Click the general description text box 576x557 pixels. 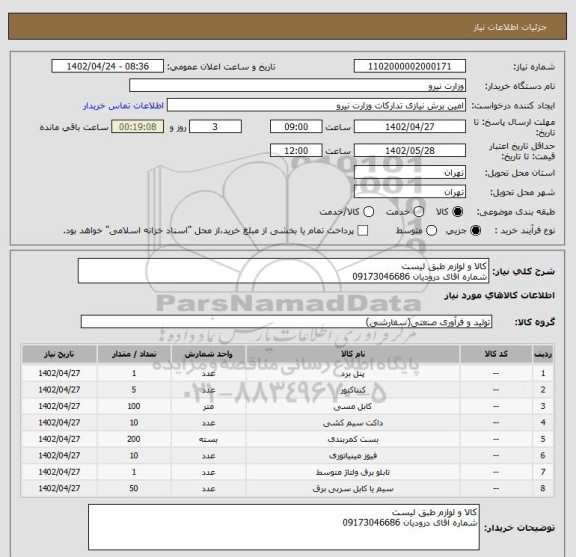[283, 271]
